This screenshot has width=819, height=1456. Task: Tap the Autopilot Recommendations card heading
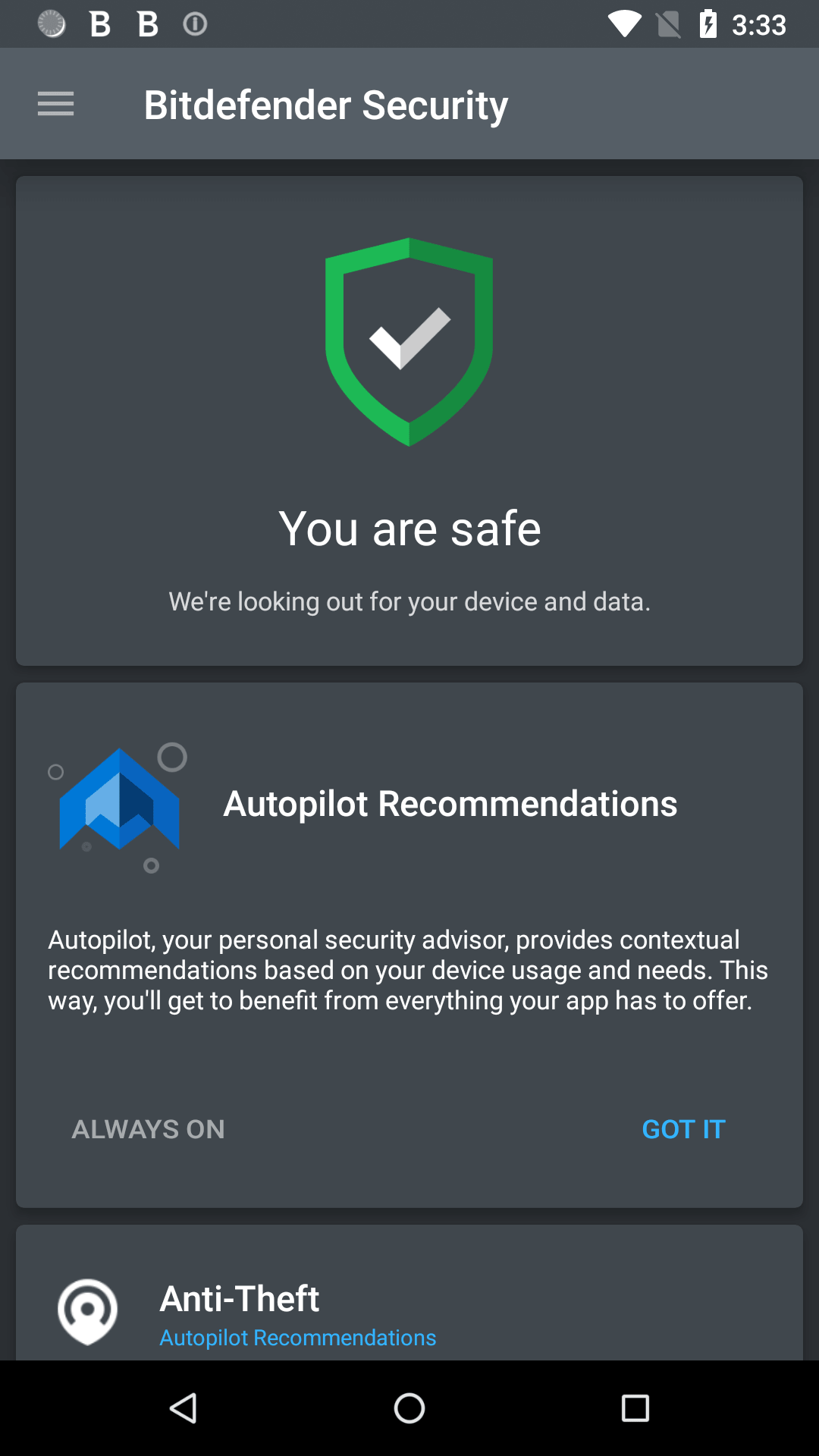tap(450, 804)
